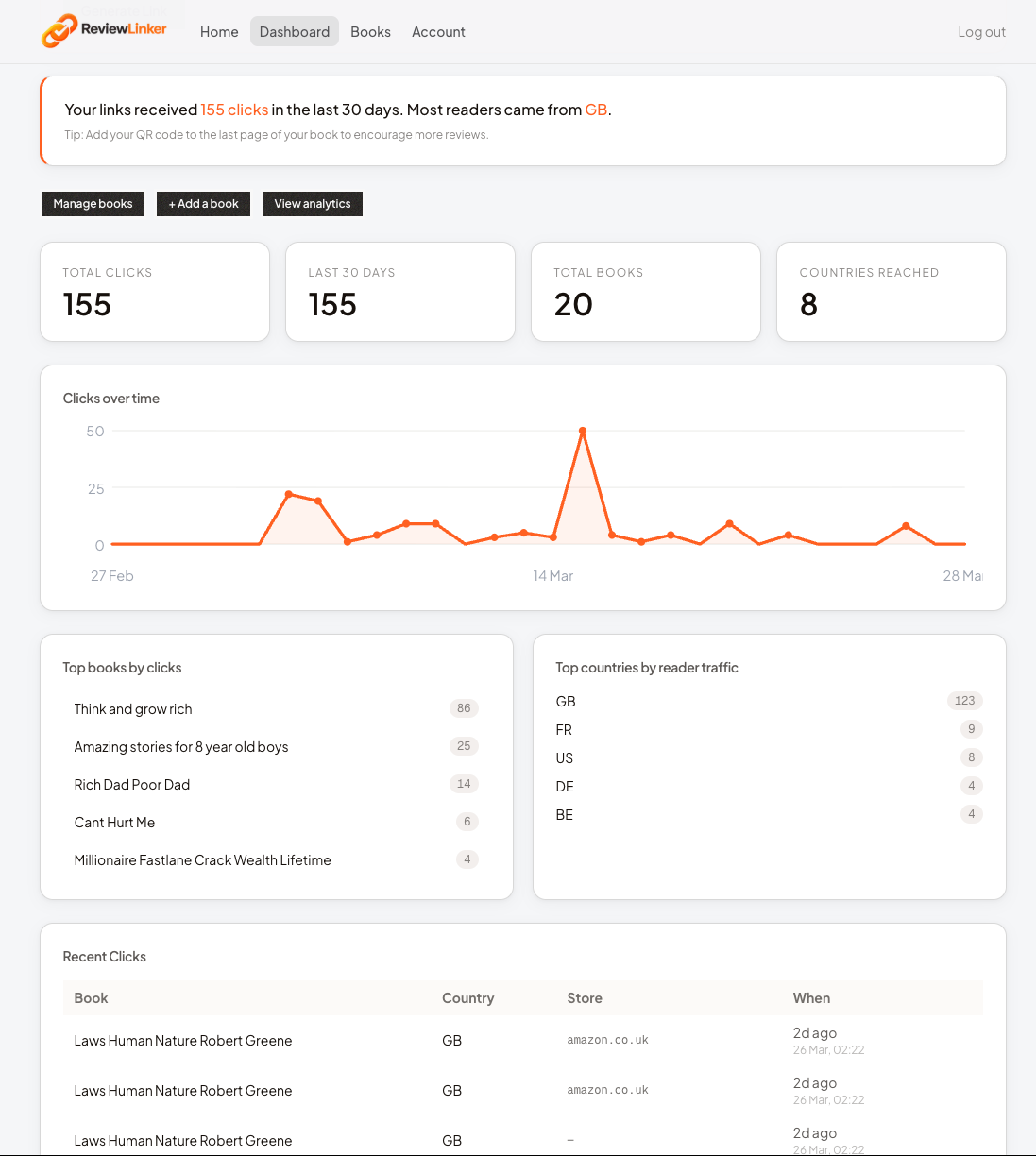
Task: Go to the Books page
Action: click(x=370, y=32)
